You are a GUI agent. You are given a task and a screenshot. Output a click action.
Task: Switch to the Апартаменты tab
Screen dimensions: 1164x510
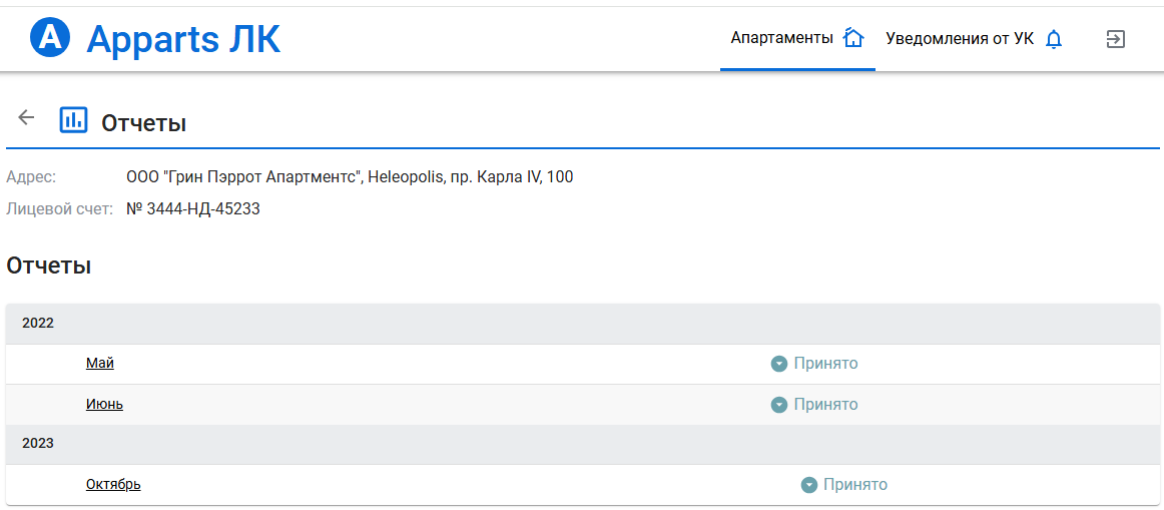point(782,39)
